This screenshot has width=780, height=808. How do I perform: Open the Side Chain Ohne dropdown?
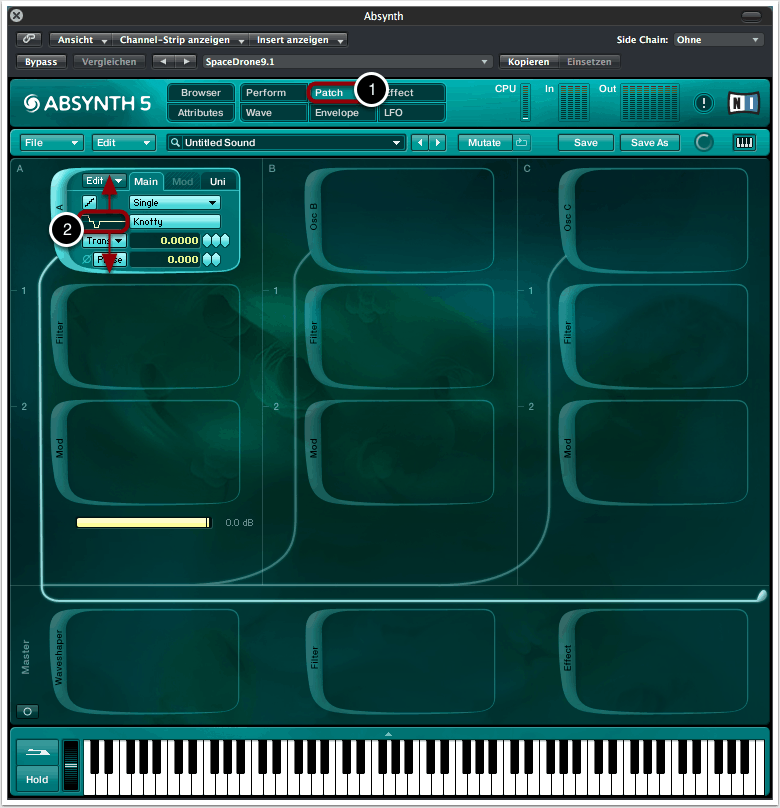coord(718,40)
